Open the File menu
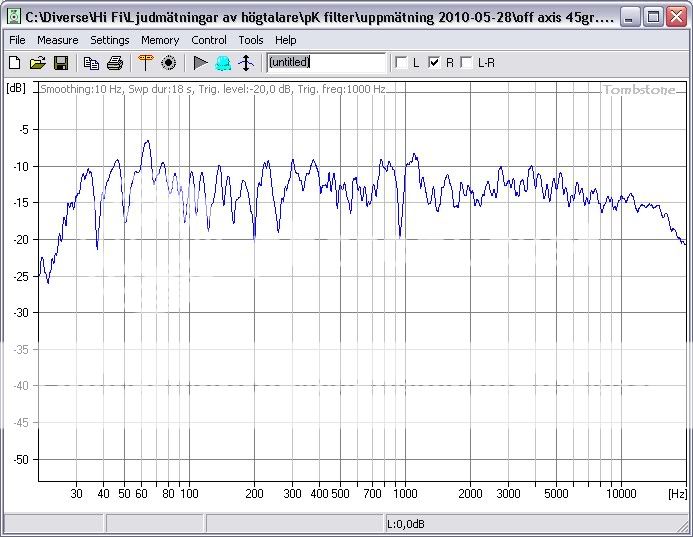693x537 pixels. tap(17, 40)
